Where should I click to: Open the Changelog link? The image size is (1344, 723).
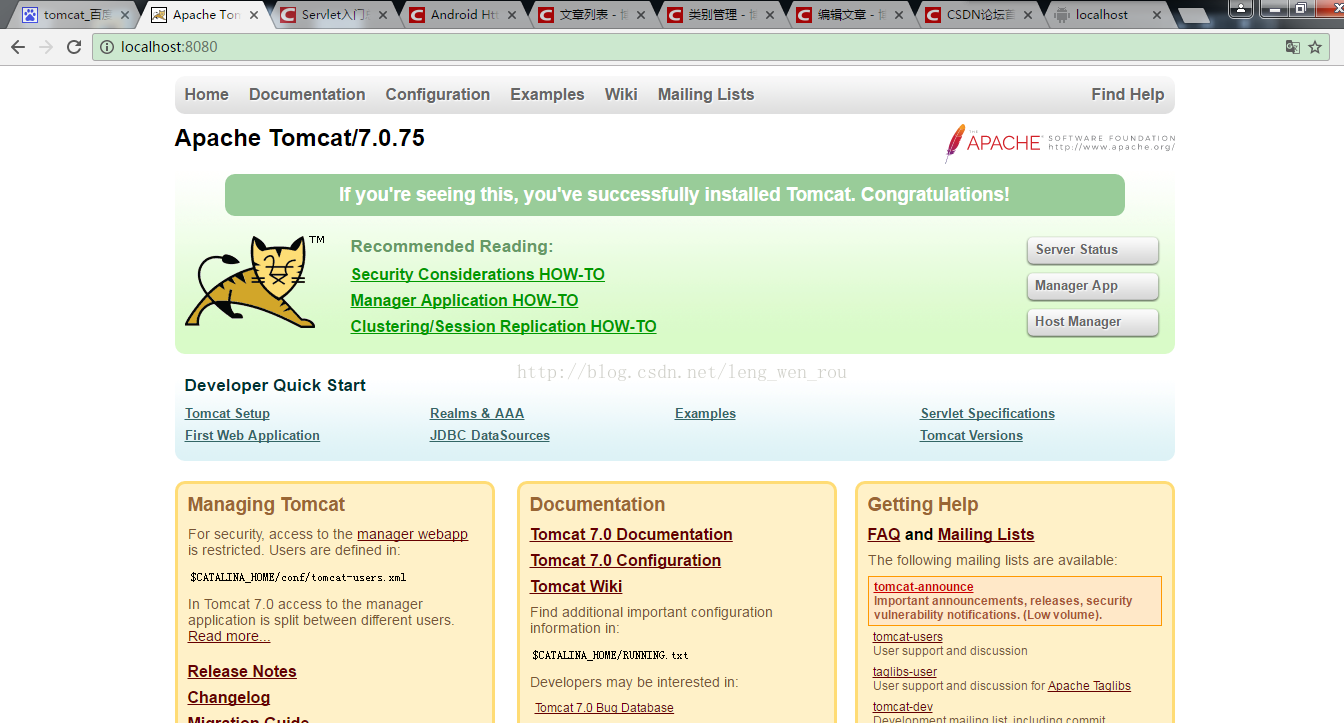[x=229, y=697]
